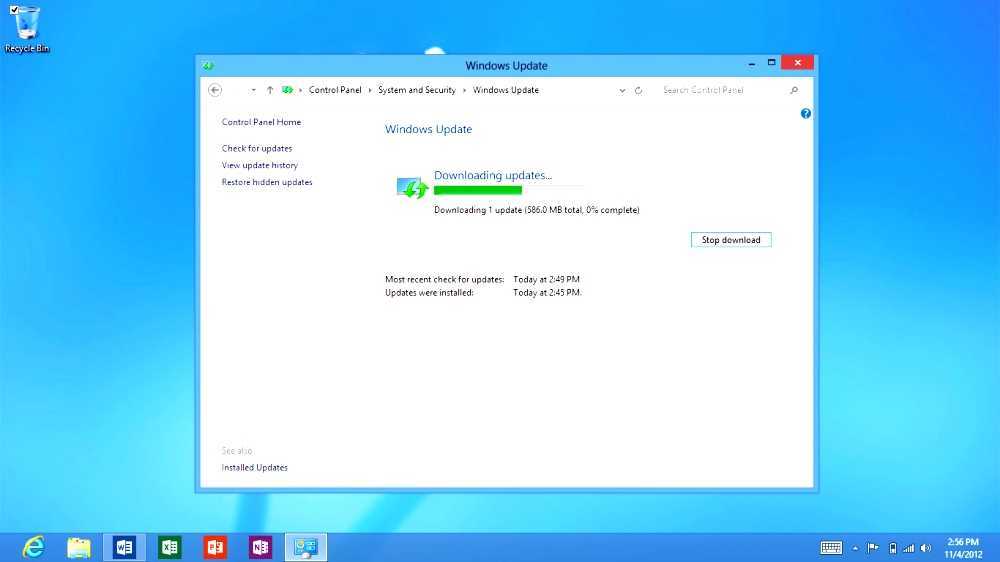The height and width of the screenshot is (562, 1000).
Task: Click the Stop download button
Action: [x=731, y=240]
